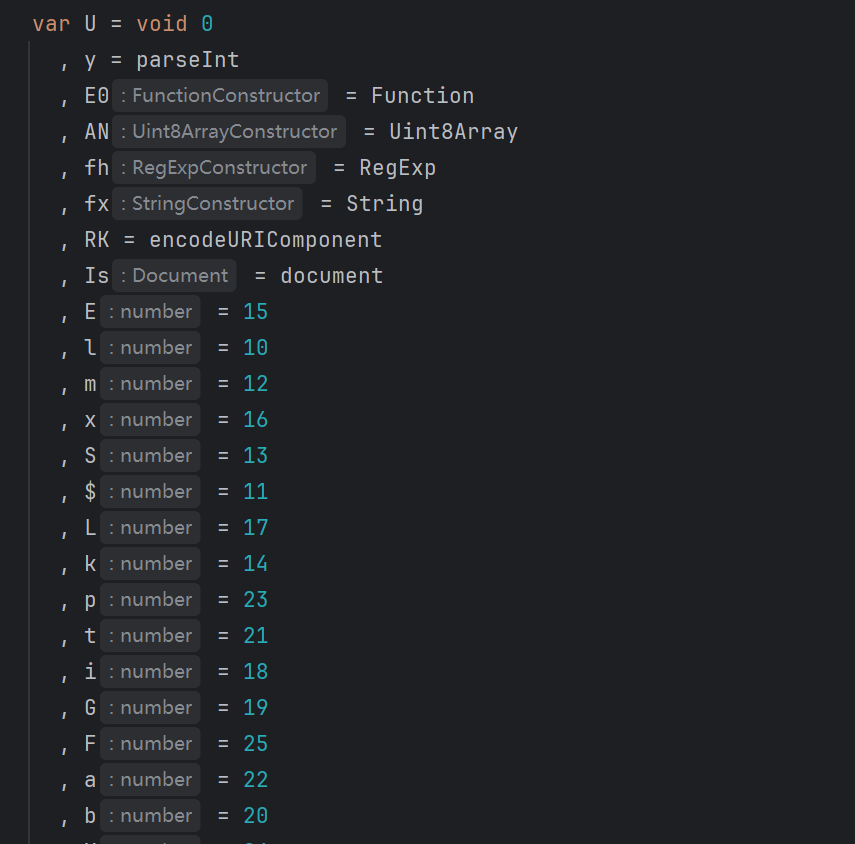Click the StringConstructor type hint
The height and width of the screenshot is (844, 855).
coord(207,204)
